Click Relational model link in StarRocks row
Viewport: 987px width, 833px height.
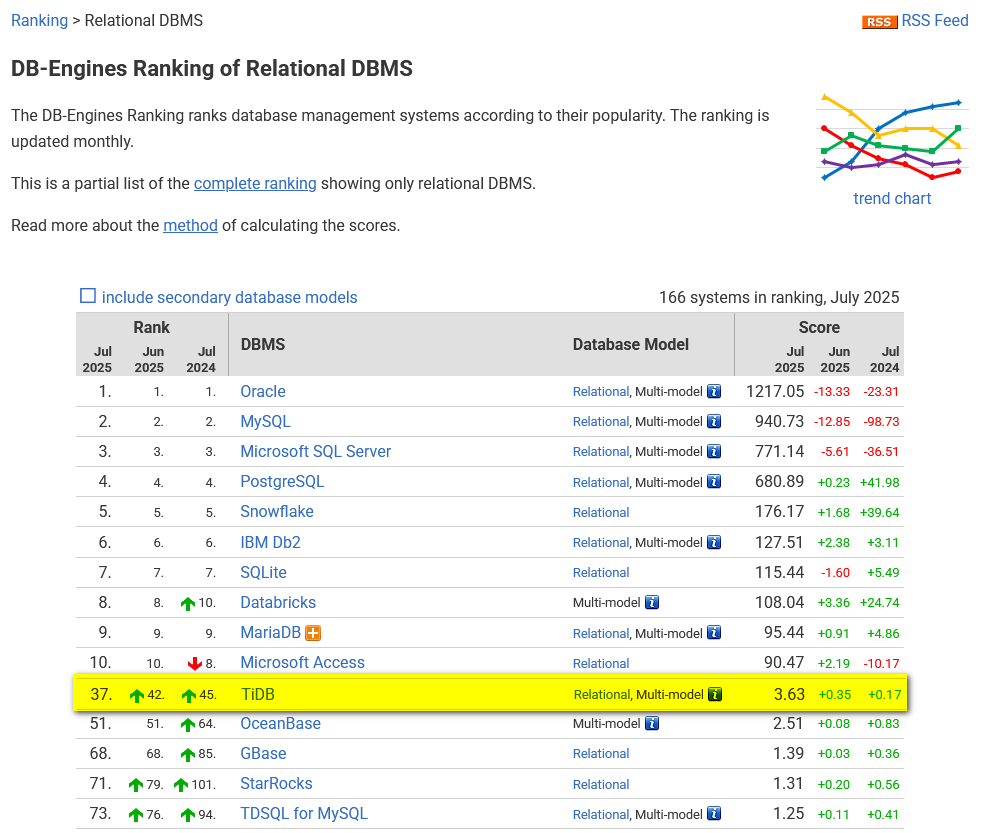[x=601, y=785]
